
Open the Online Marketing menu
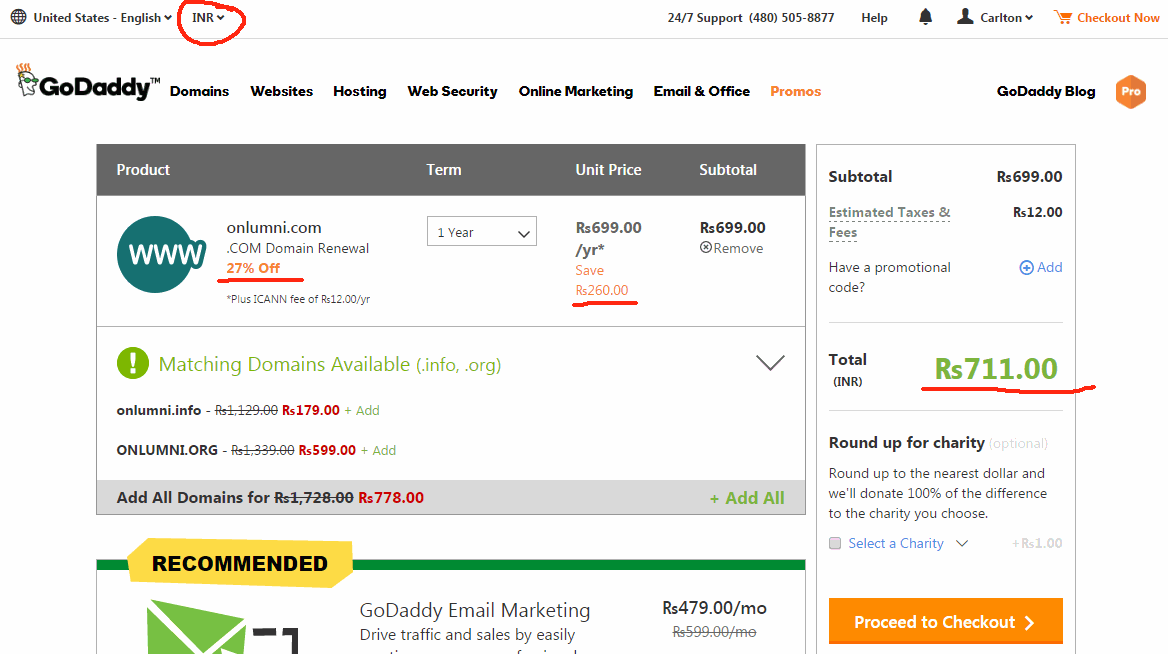coord(576,91)
